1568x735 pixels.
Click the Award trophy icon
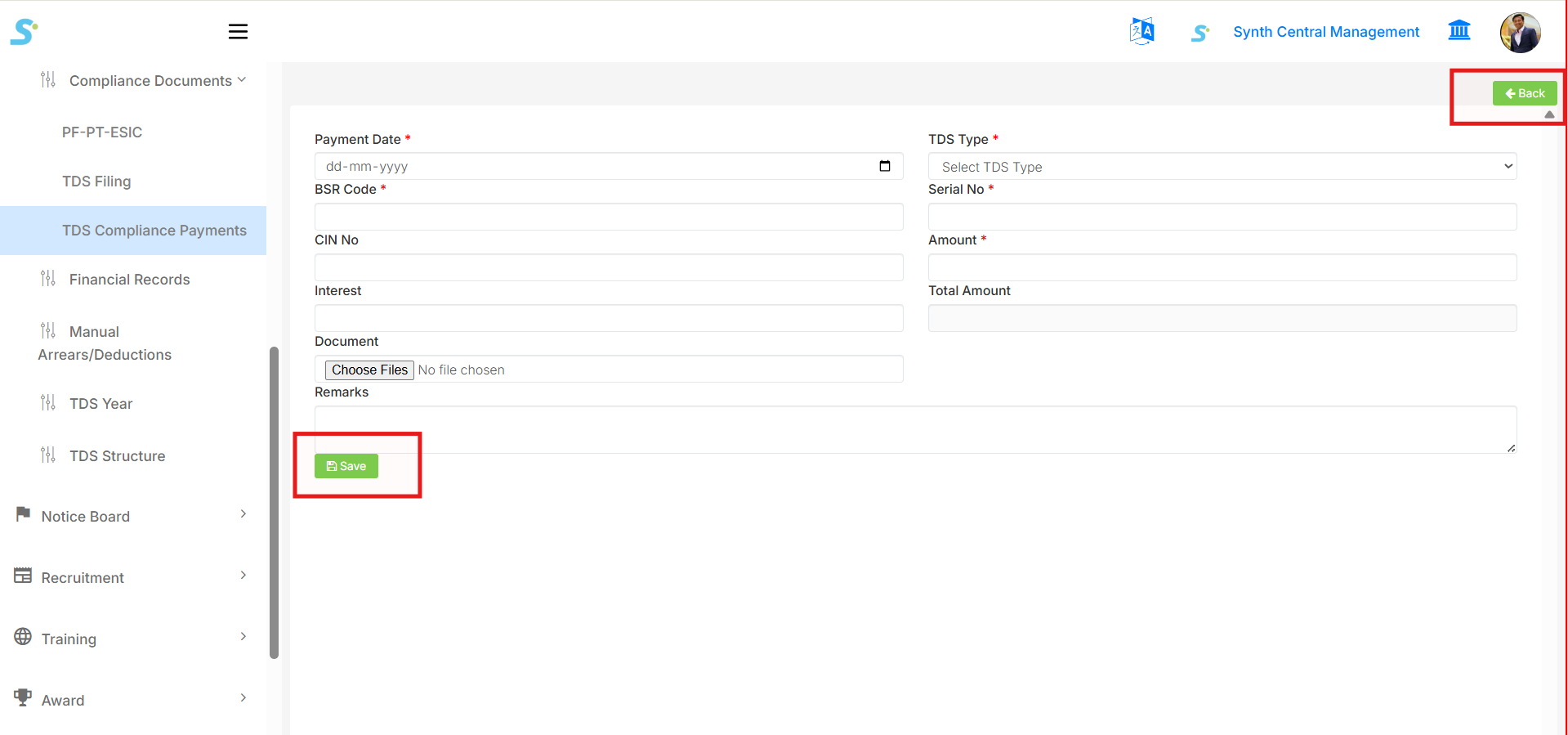coord(23,698)
